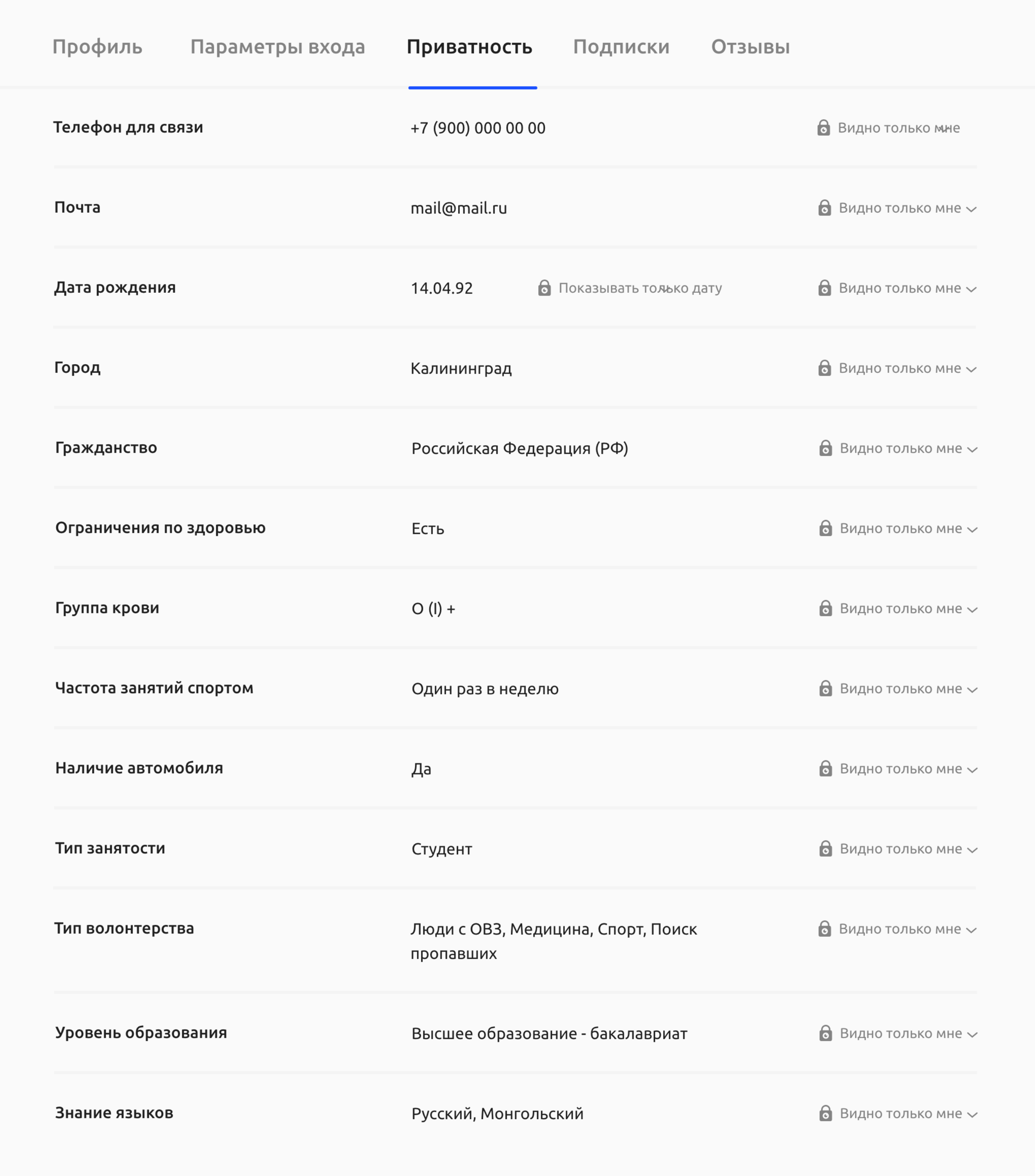
Task: Expand visibility dropdown for Ограничения по здоровью
Action: 972,529
